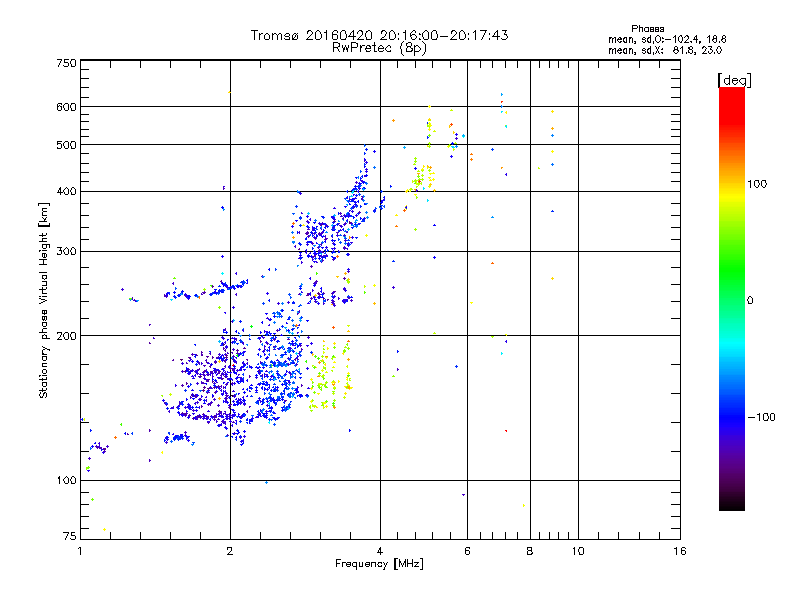Click x-axis tick label '6'
This screenshot has height=600, width=800.
pyautogui.click(x=467, y=551)
